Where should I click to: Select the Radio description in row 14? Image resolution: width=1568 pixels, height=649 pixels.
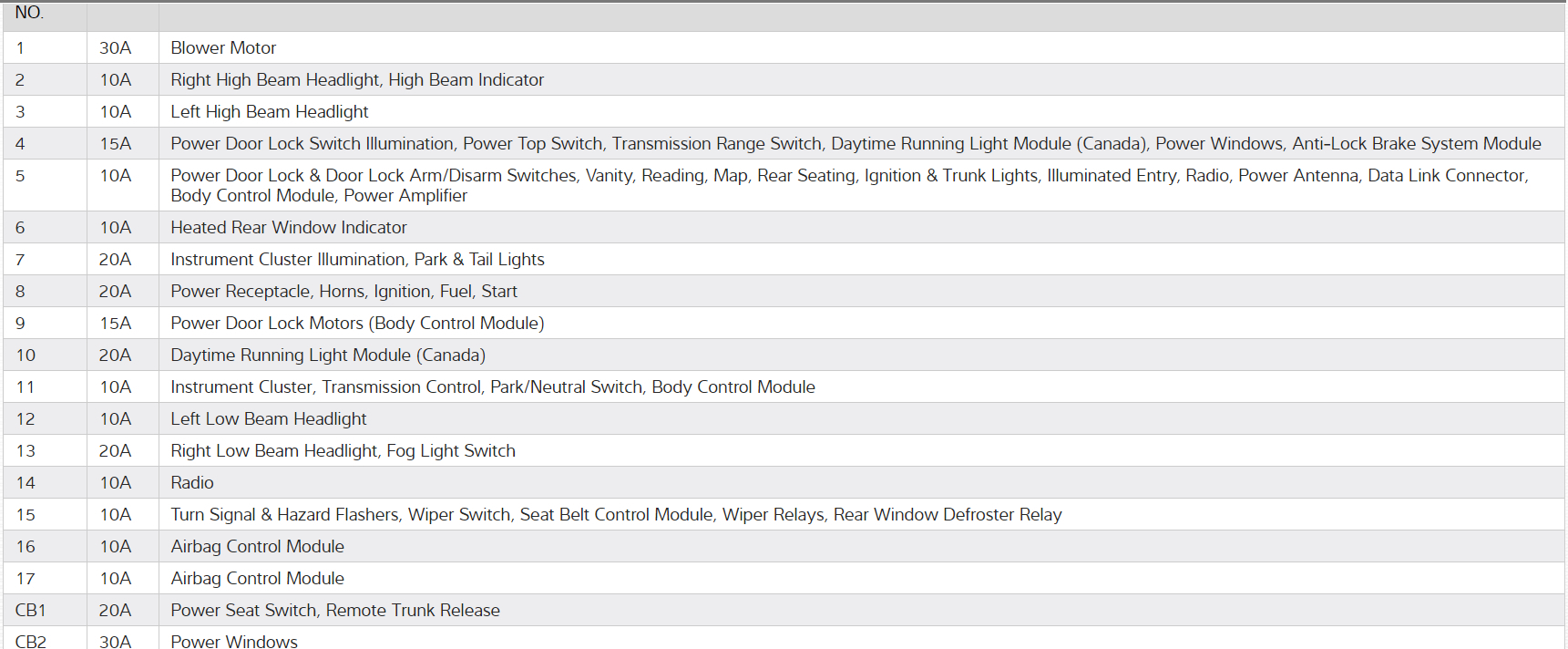pos(192,483)
